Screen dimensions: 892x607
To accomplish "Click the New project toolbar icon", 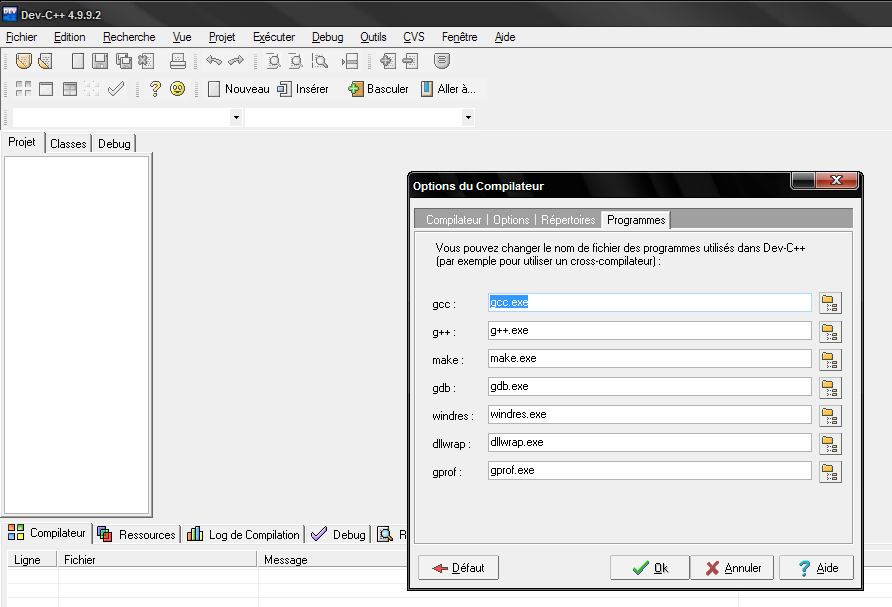I will (23, 60).
